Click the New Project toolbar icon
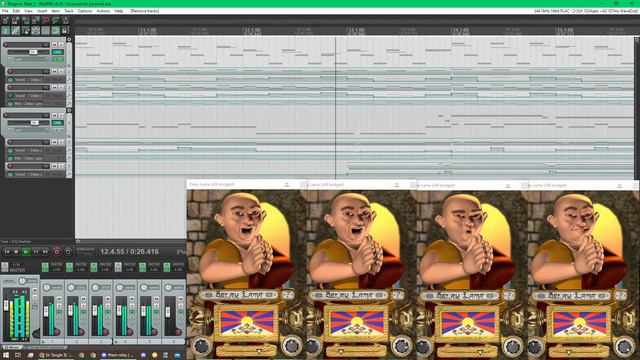 pos(5,20)
